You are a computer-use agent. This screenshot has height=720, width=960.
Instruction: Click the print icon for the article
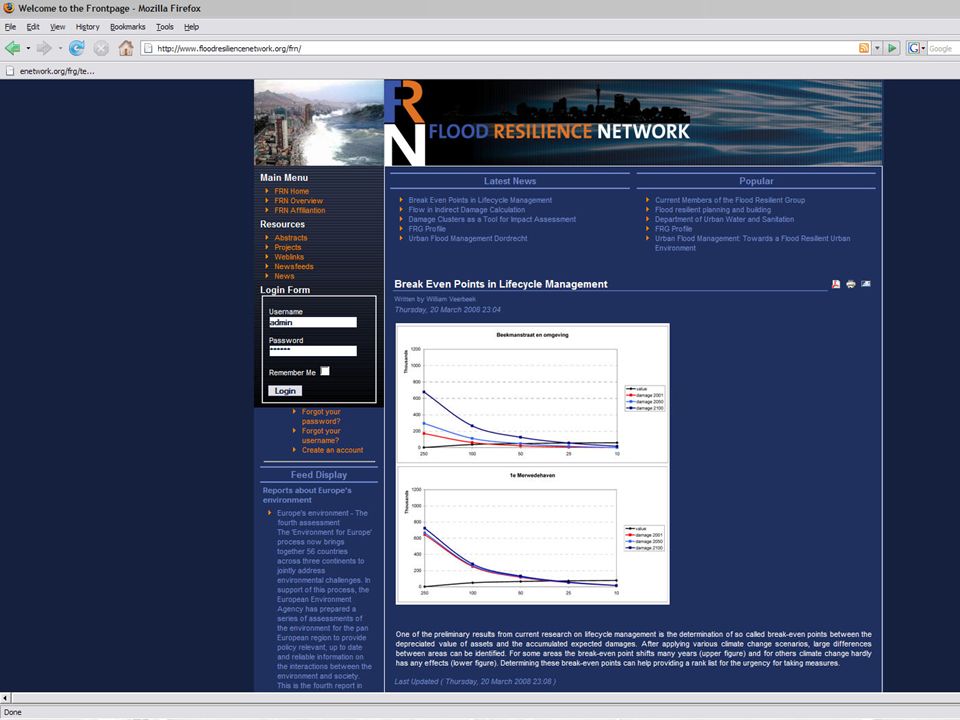(850, 284)
